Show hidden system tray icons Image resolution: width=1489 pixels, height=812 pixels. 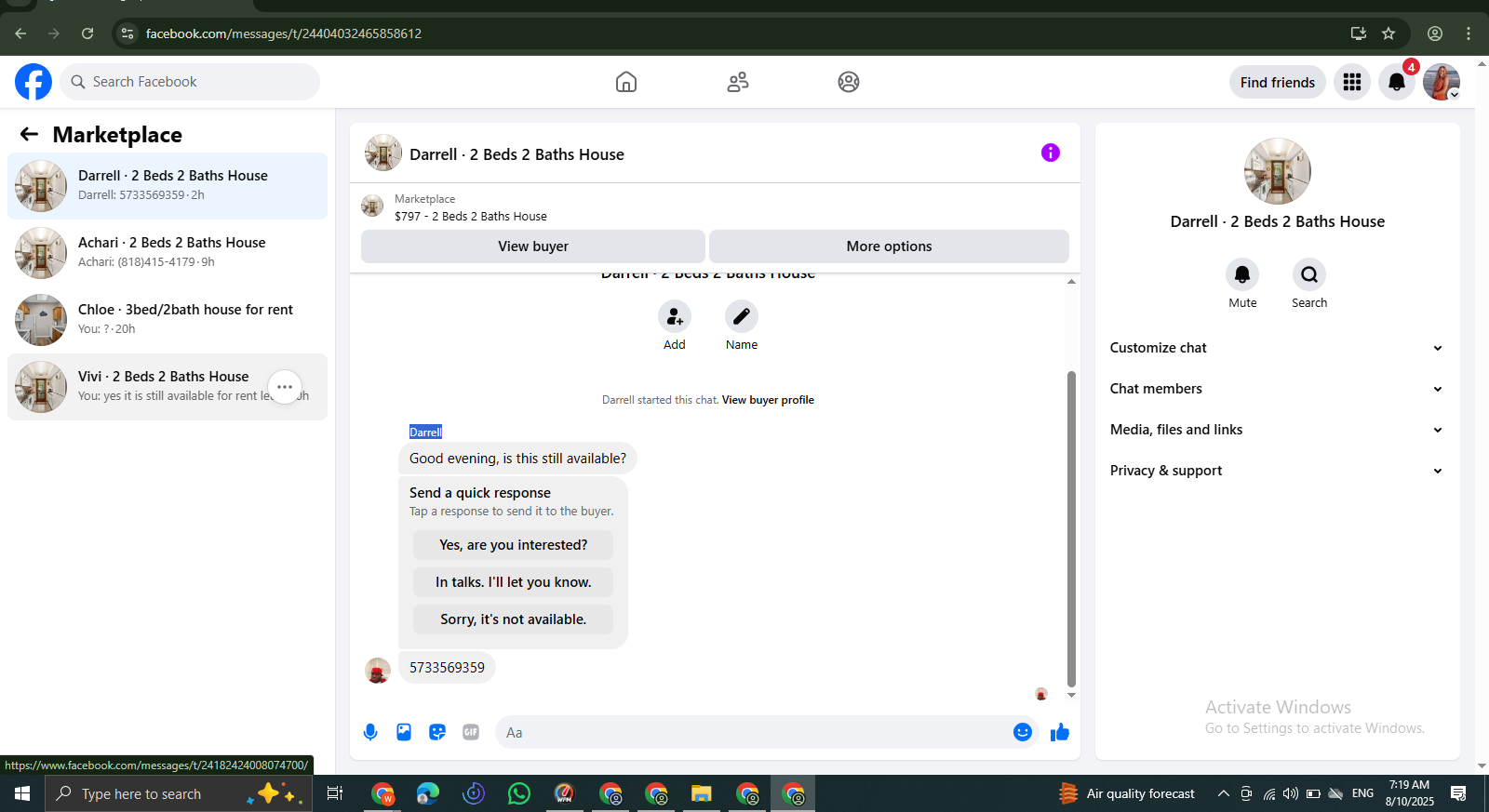pyautogui.click(x=1223, y=793)
